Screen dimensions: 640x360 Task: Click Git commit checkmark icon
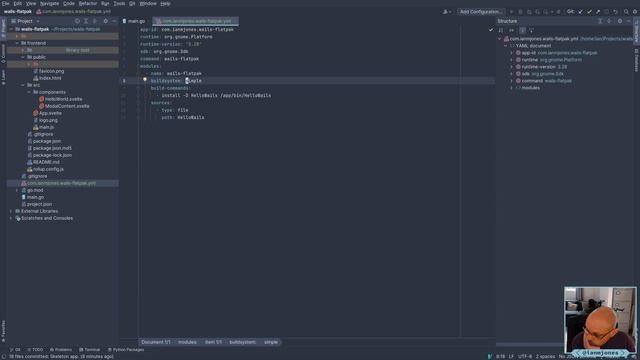[589, 12]
